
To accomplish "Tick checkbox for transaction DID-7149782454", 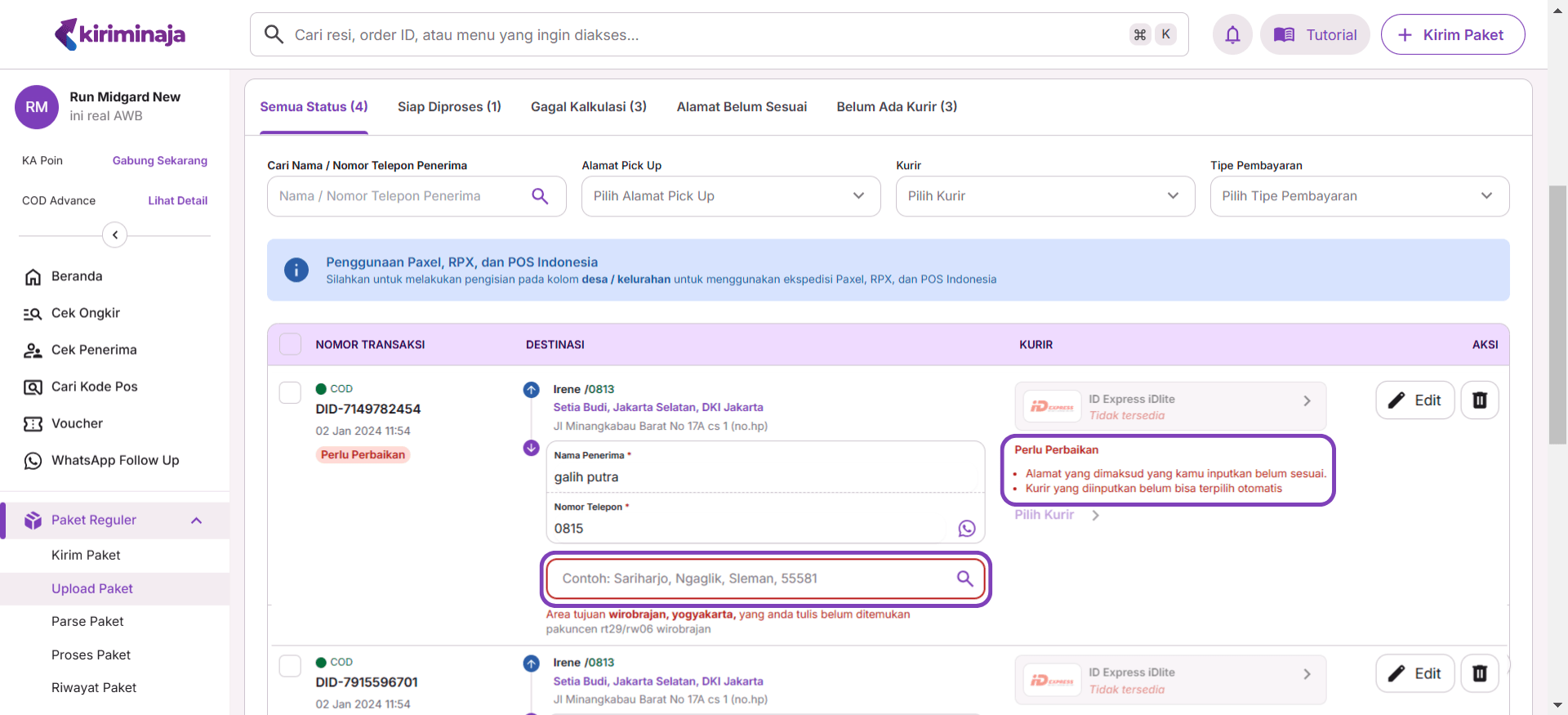I will tap(291, 392).
